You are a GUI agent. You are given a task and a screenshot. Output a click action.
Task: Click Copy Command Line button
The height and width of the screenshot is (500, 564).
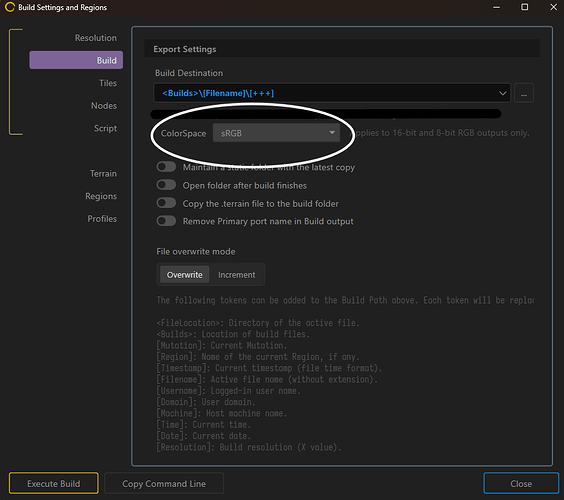click(164, 483)
